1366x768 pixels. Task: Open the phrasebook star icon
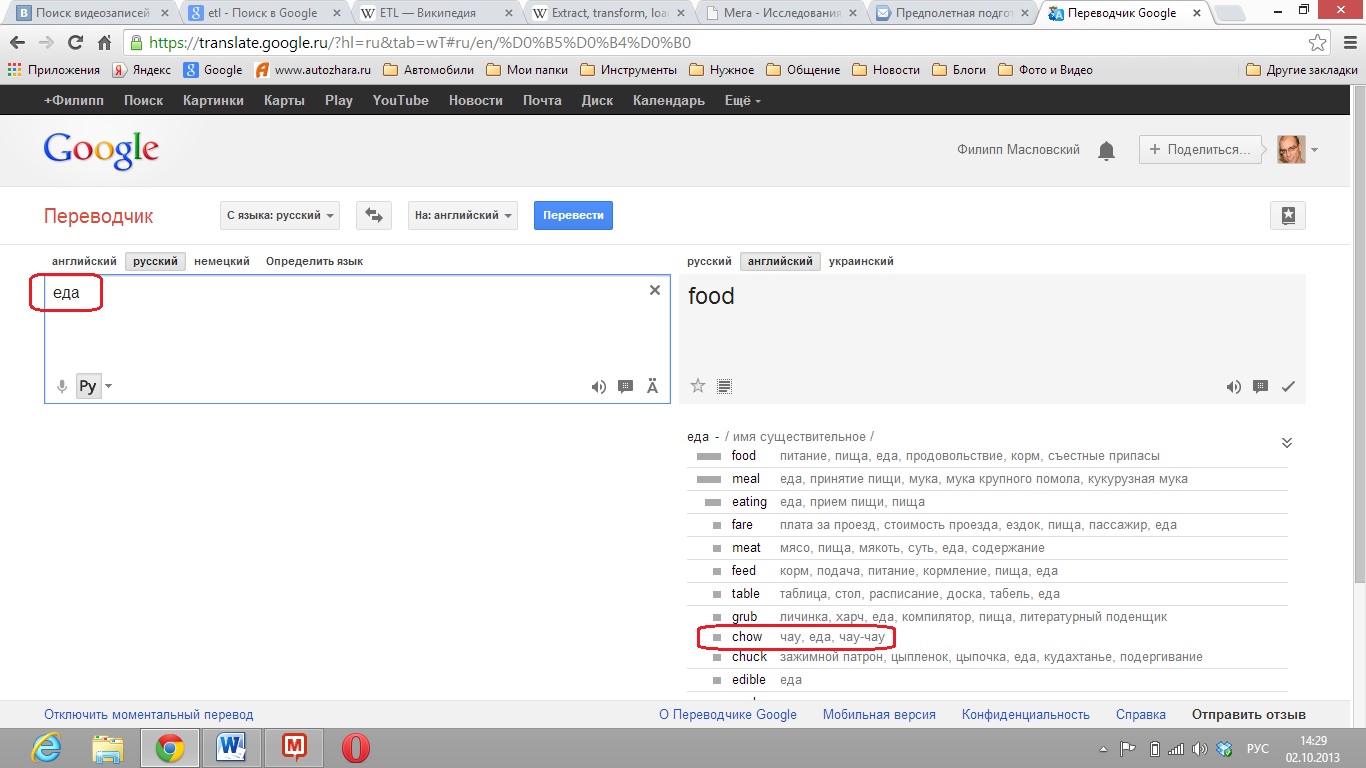(1287, 216)
